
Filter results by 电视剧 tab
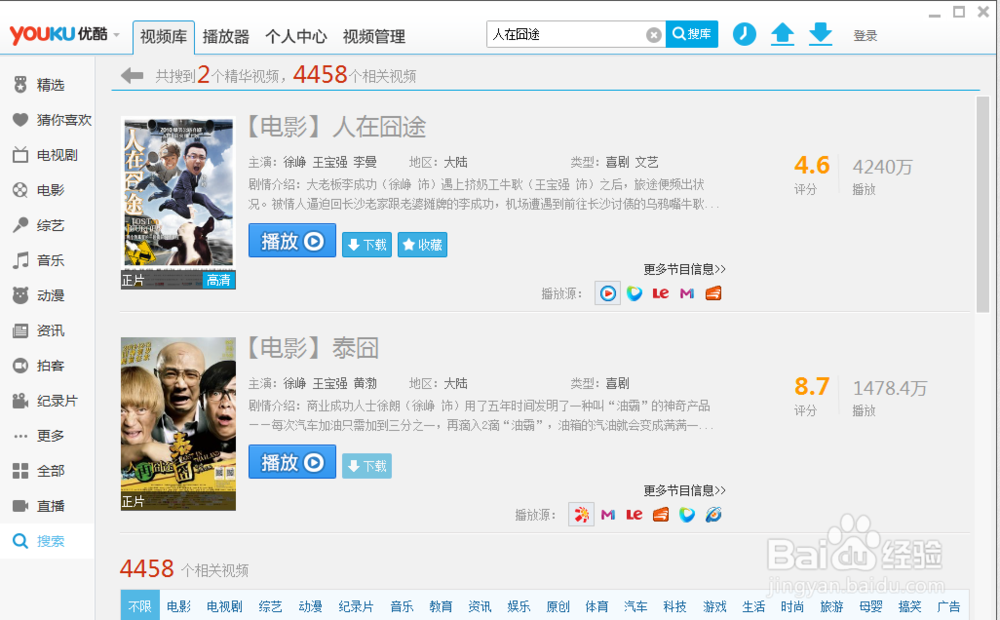224,606
